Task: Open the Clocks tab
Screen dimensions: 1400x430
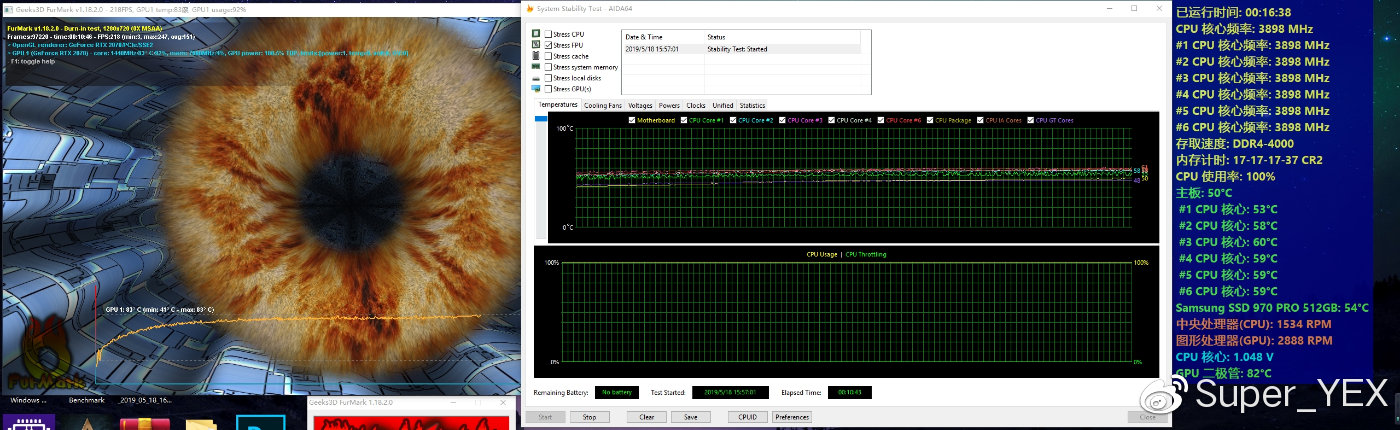Action: [x=696, y=105]
